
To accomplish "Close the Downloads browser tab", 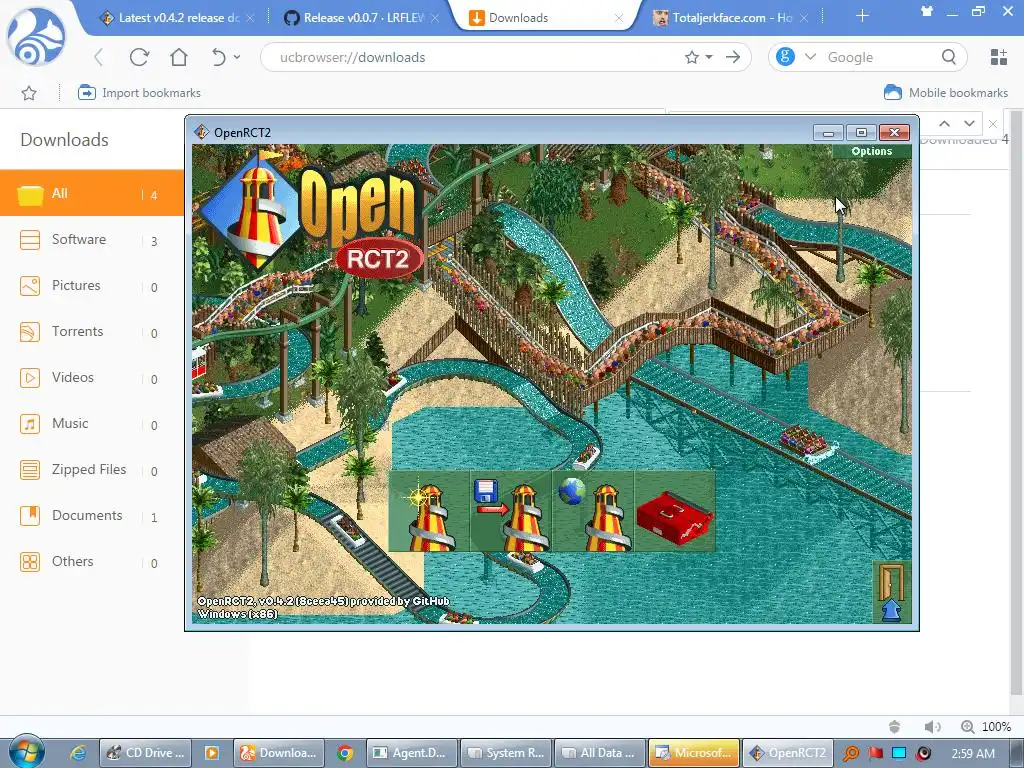I will pos(618,18).
